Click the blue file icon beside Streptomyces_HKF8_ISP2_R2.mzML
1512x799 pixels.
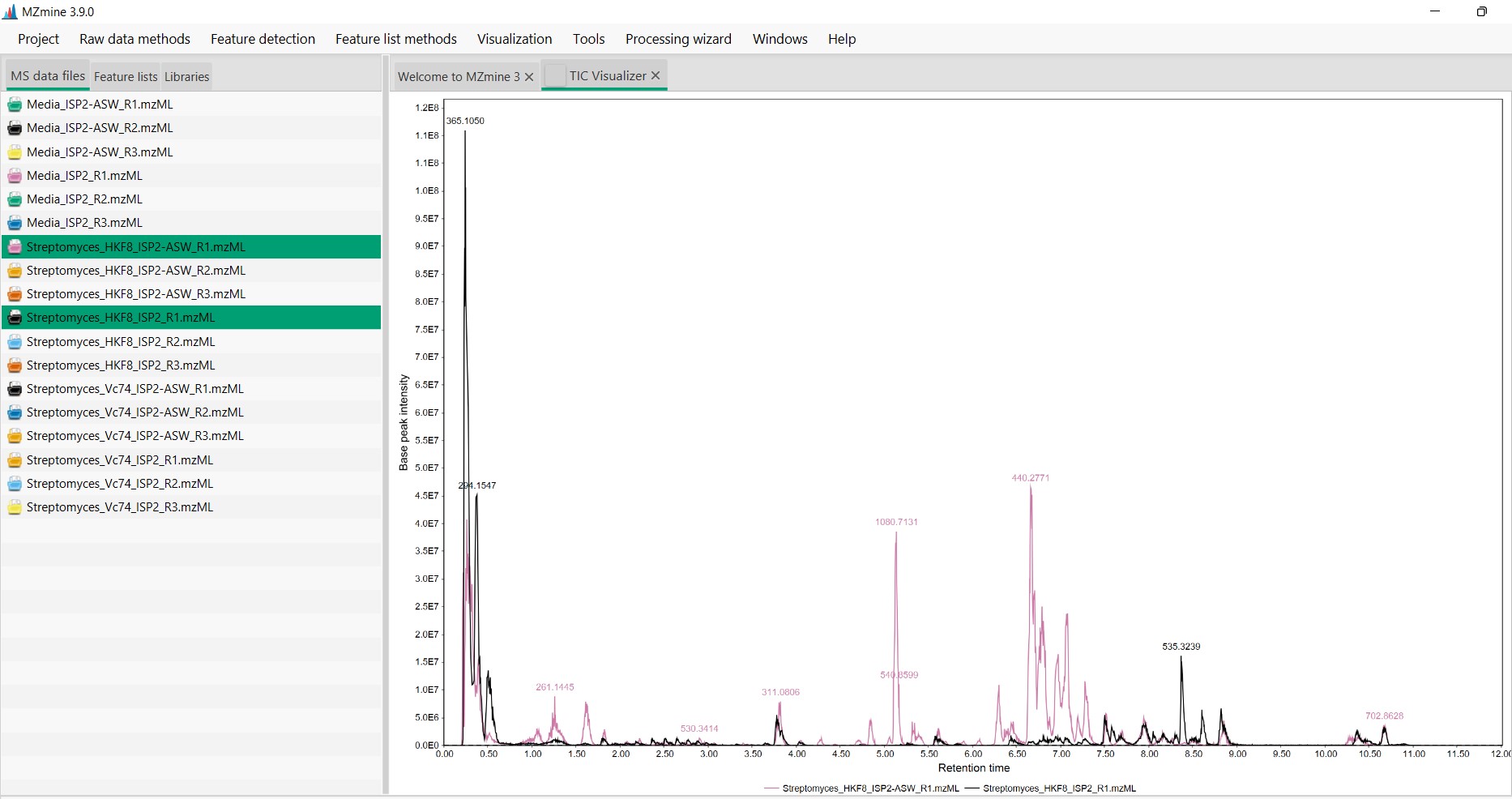pyautogui.click(x=14, y=341)
